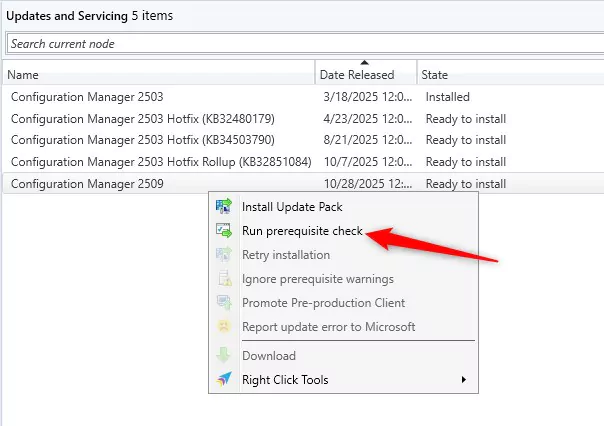The width and height of the screenshot is (604, 426).
Task: Click the 3/18/2025 release date cell
Action: coord(368,97)
